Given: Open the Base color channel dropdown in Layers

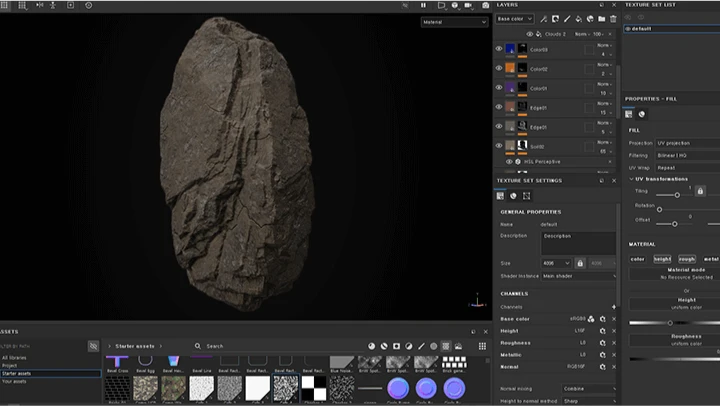Looking at the screenshot, I should pyautogui.click(x=514, y=19).
